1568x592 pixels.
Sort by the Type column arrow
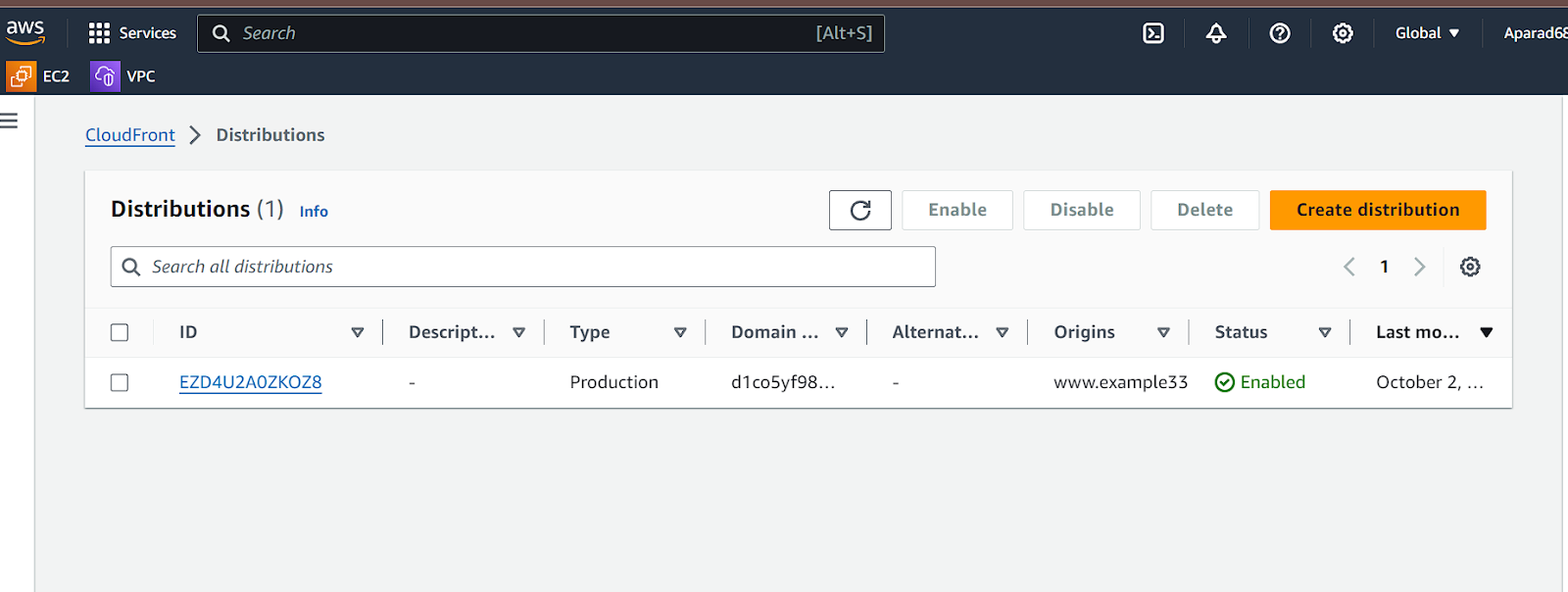pos(680,332)
